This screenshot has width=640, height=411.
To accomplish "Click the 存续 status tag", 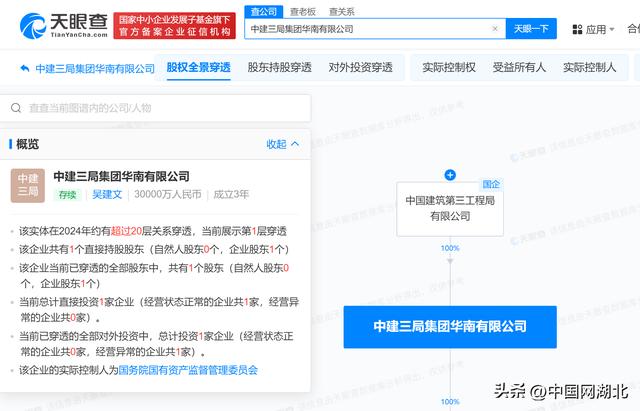I will [x=67, y=195].
